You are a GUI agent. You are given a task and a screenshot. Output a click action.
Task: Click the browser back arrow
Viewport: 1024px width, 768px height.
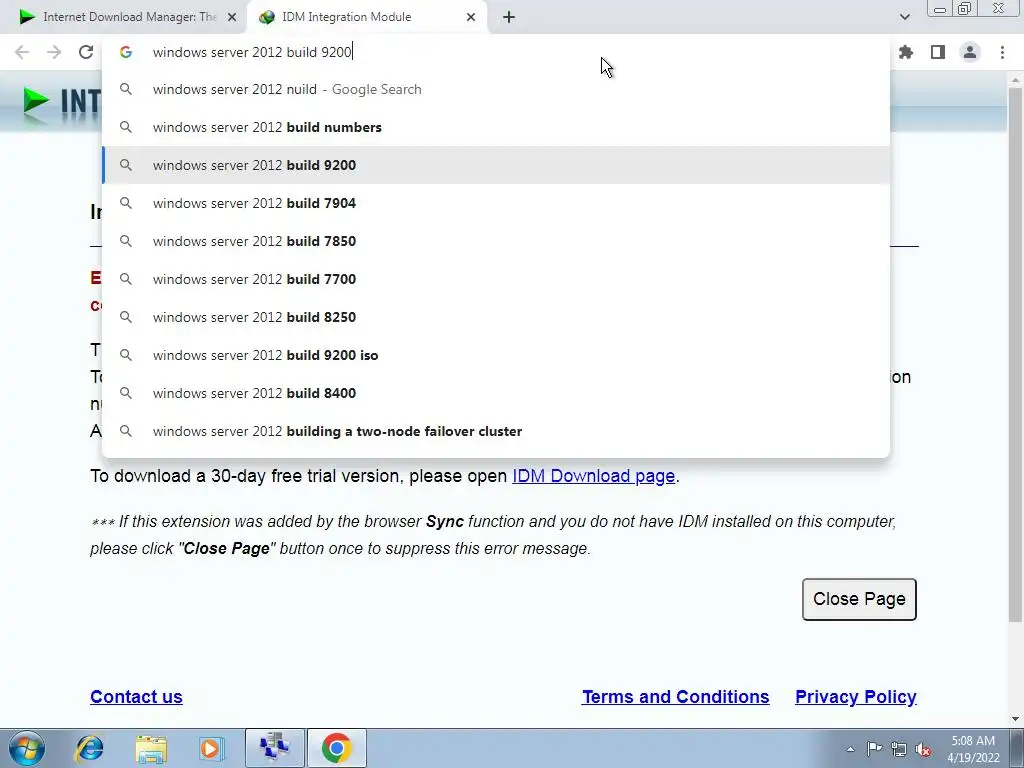(22, 52)
